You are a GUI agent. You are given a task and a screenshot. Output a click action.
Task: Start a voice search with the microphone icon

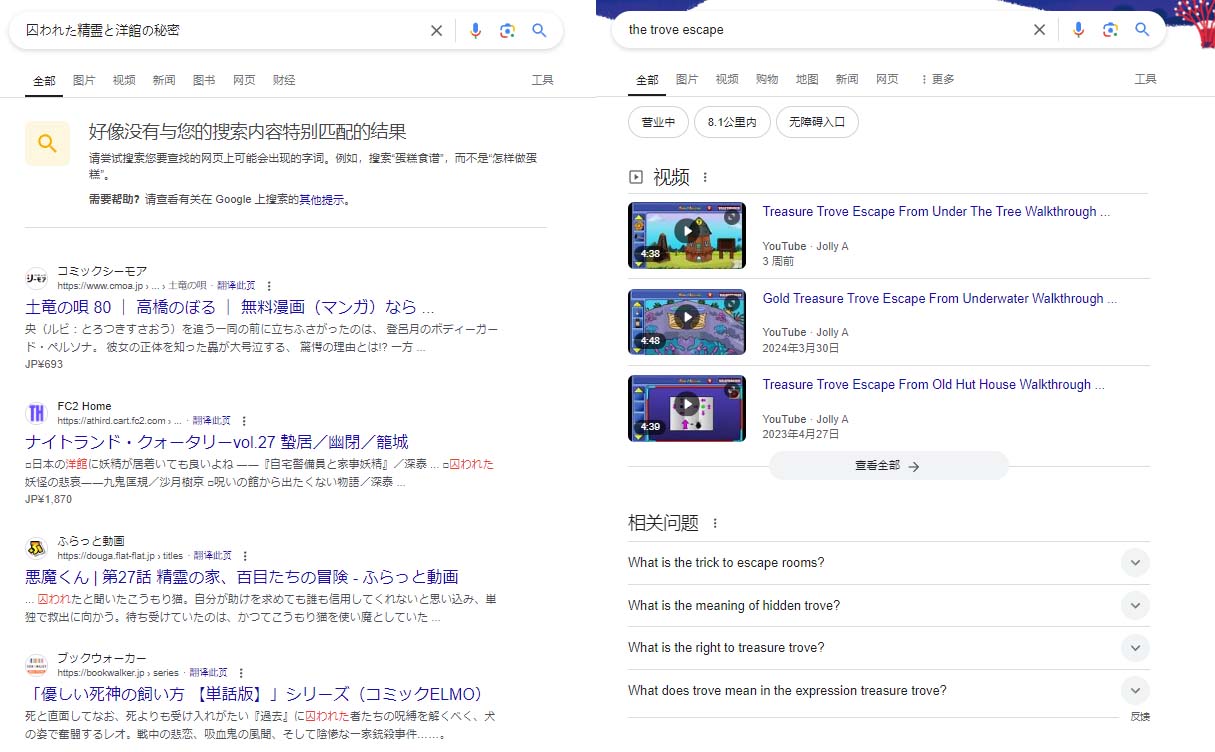pyautogui.click(x=476, y=30)
